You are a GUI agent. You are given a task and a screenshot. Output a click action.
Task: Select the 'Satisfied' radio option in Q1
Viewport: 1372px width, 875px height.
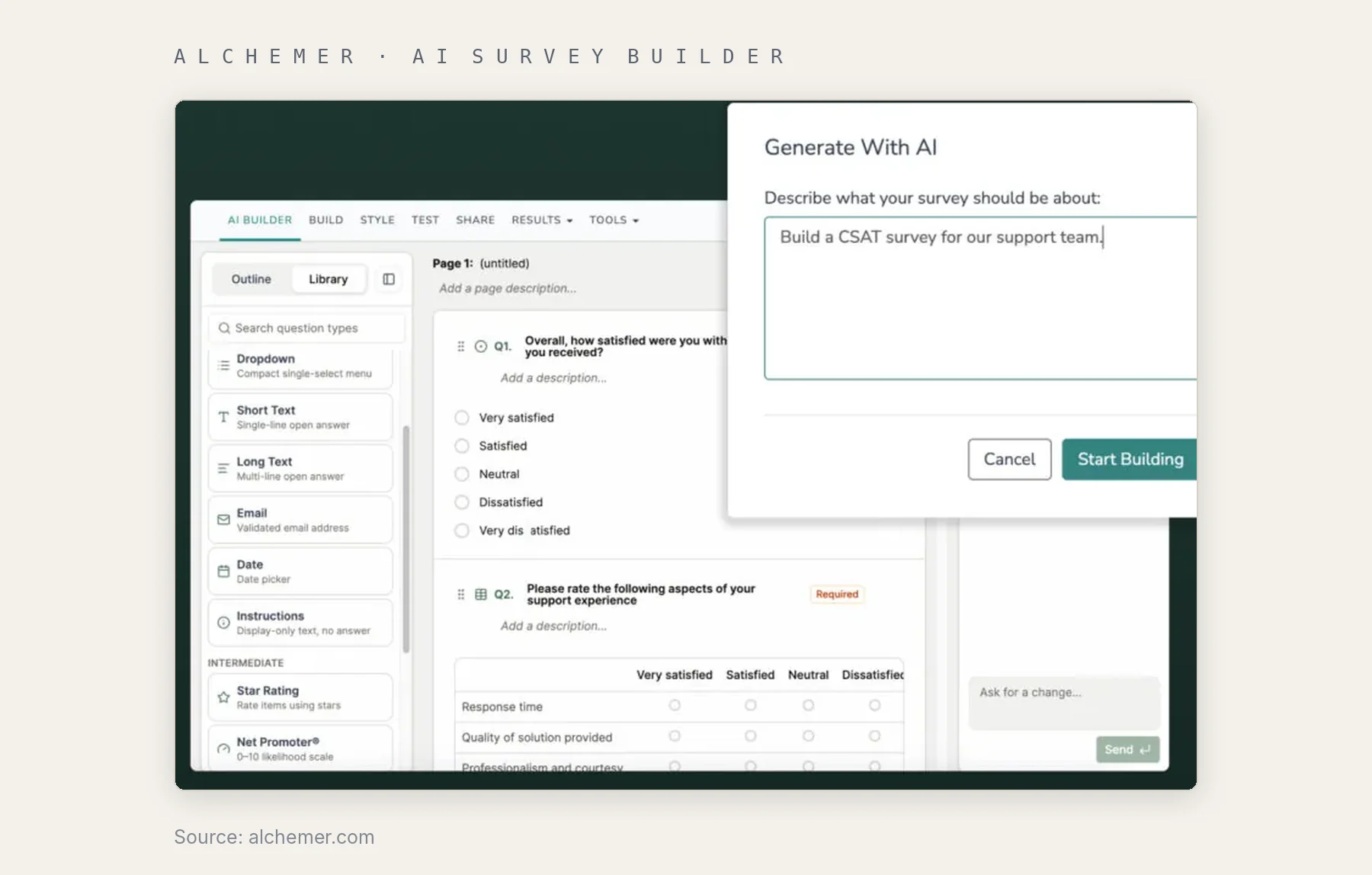[462, 446]
